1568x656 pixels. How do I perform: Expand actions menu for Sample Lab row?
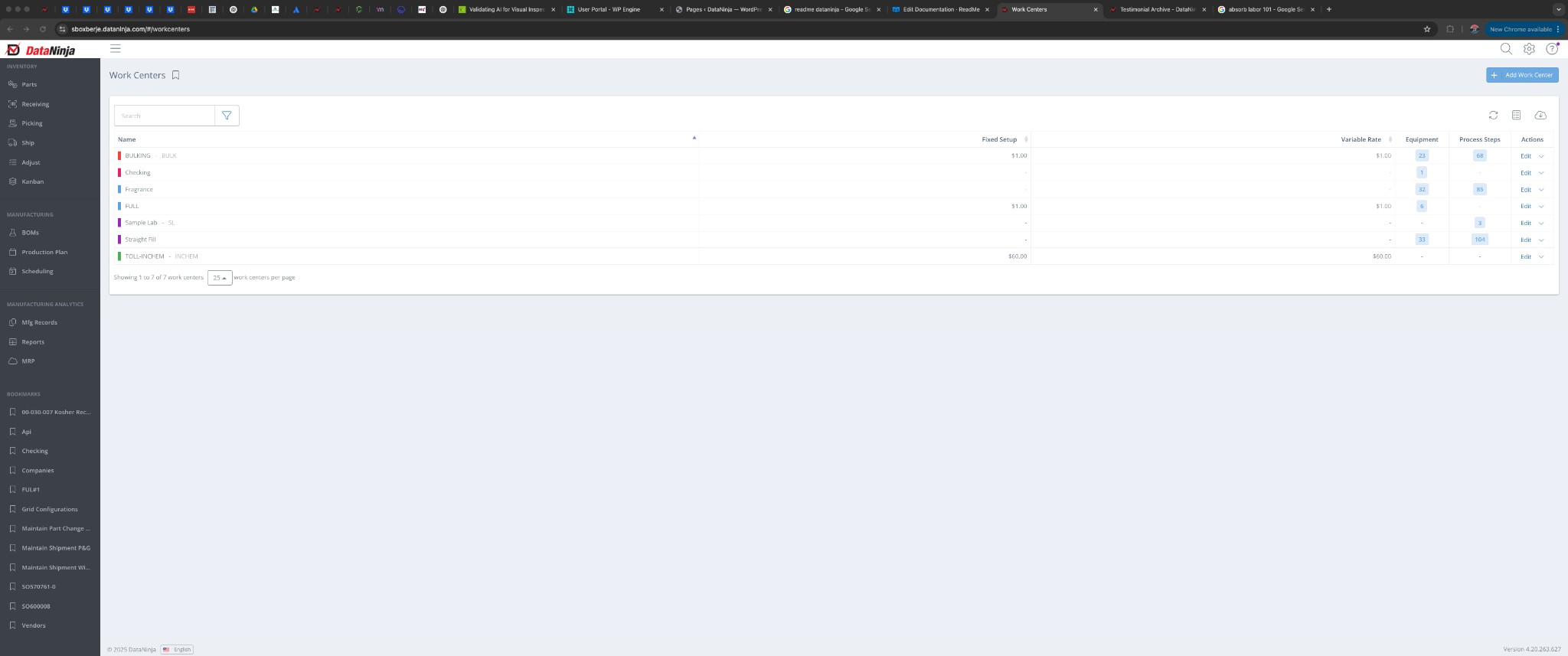click(x=1541, y=224)
